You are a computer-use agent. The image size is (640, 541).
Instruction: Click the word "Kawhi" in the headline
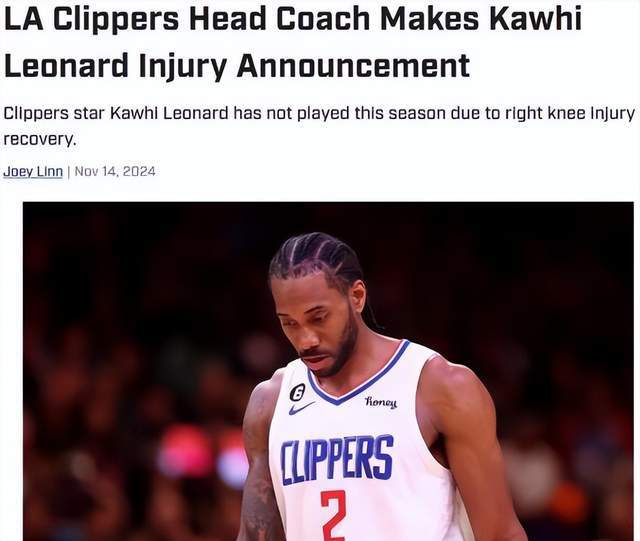pyautogui.click(x=536, y=19)
